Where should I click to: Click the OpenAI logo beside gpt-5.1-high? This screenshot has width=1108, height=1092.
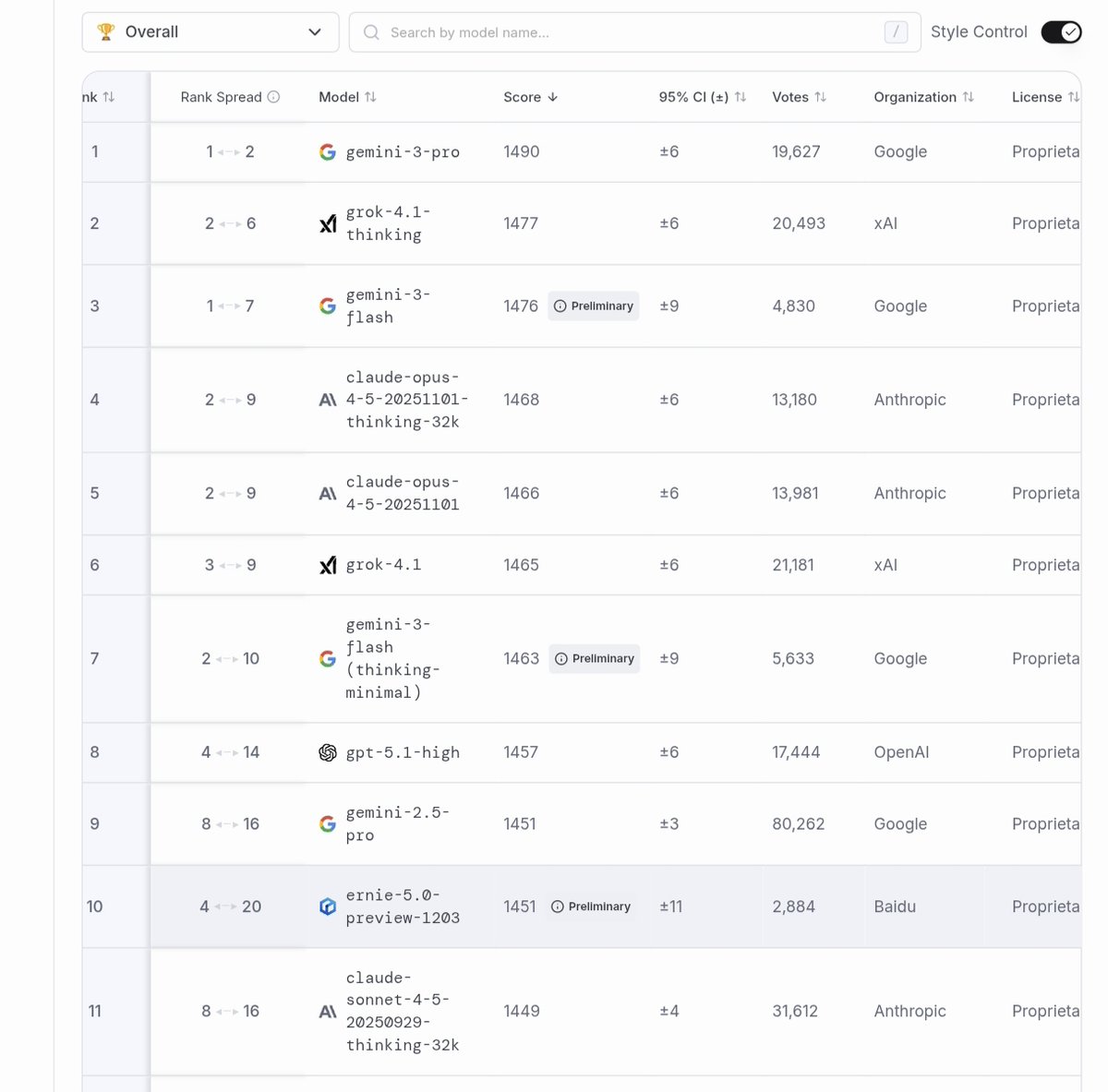click(x=328, y=752)
